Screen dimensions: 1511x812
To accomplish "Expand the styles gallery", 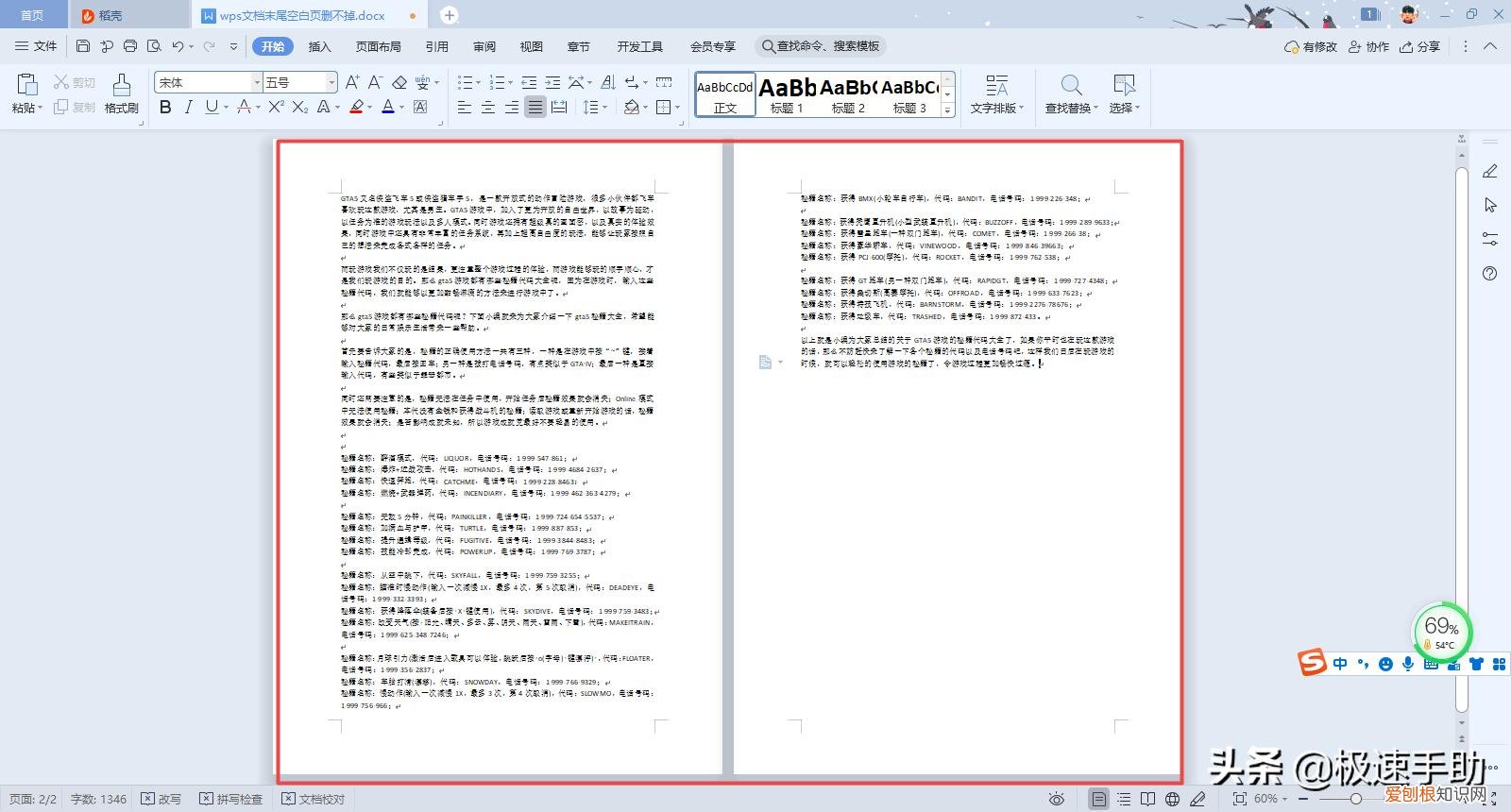I will point(948,110).
